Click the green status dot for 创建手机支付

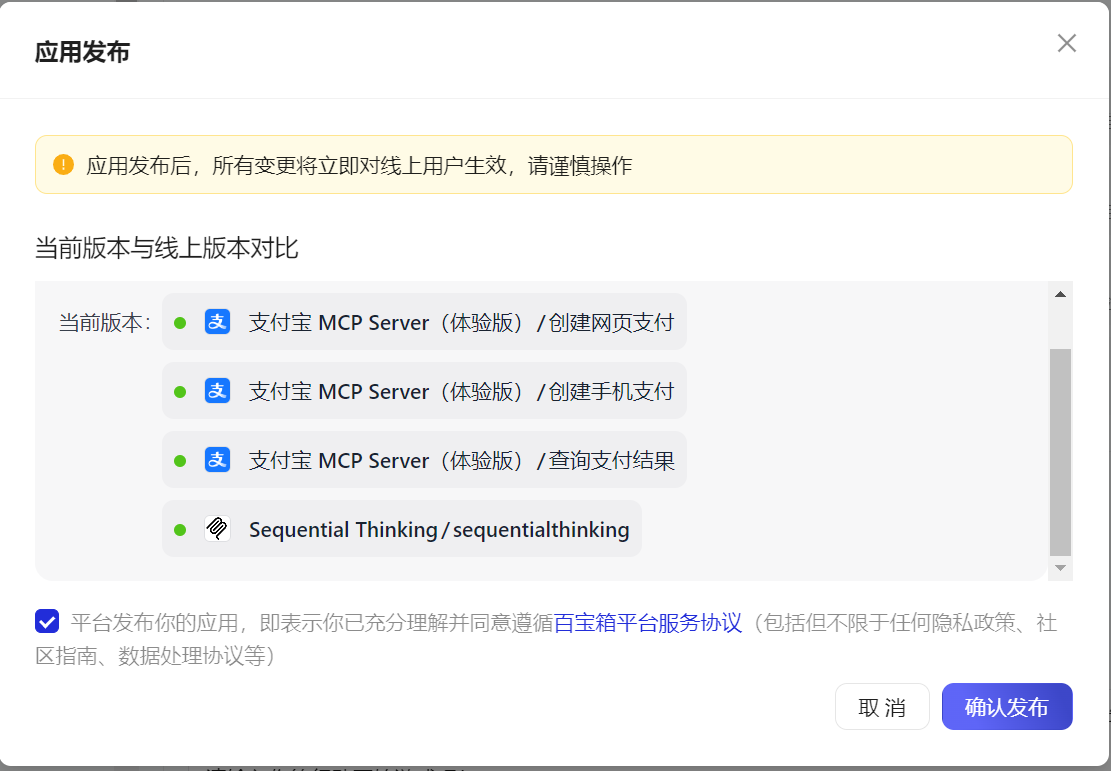coord(180,392)
